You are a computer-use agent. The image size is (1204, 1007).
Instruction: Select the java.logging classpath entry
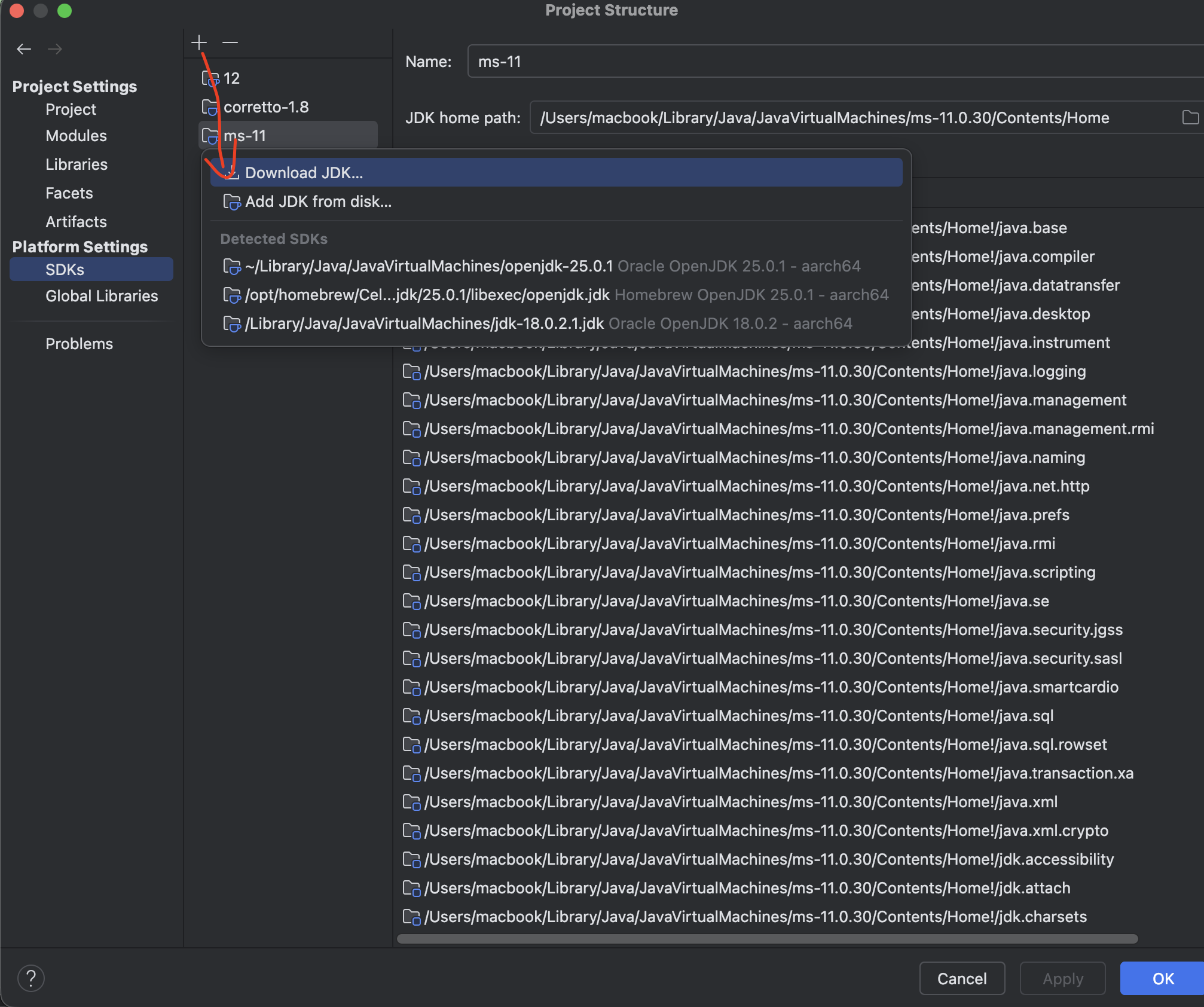coord(744,371)
